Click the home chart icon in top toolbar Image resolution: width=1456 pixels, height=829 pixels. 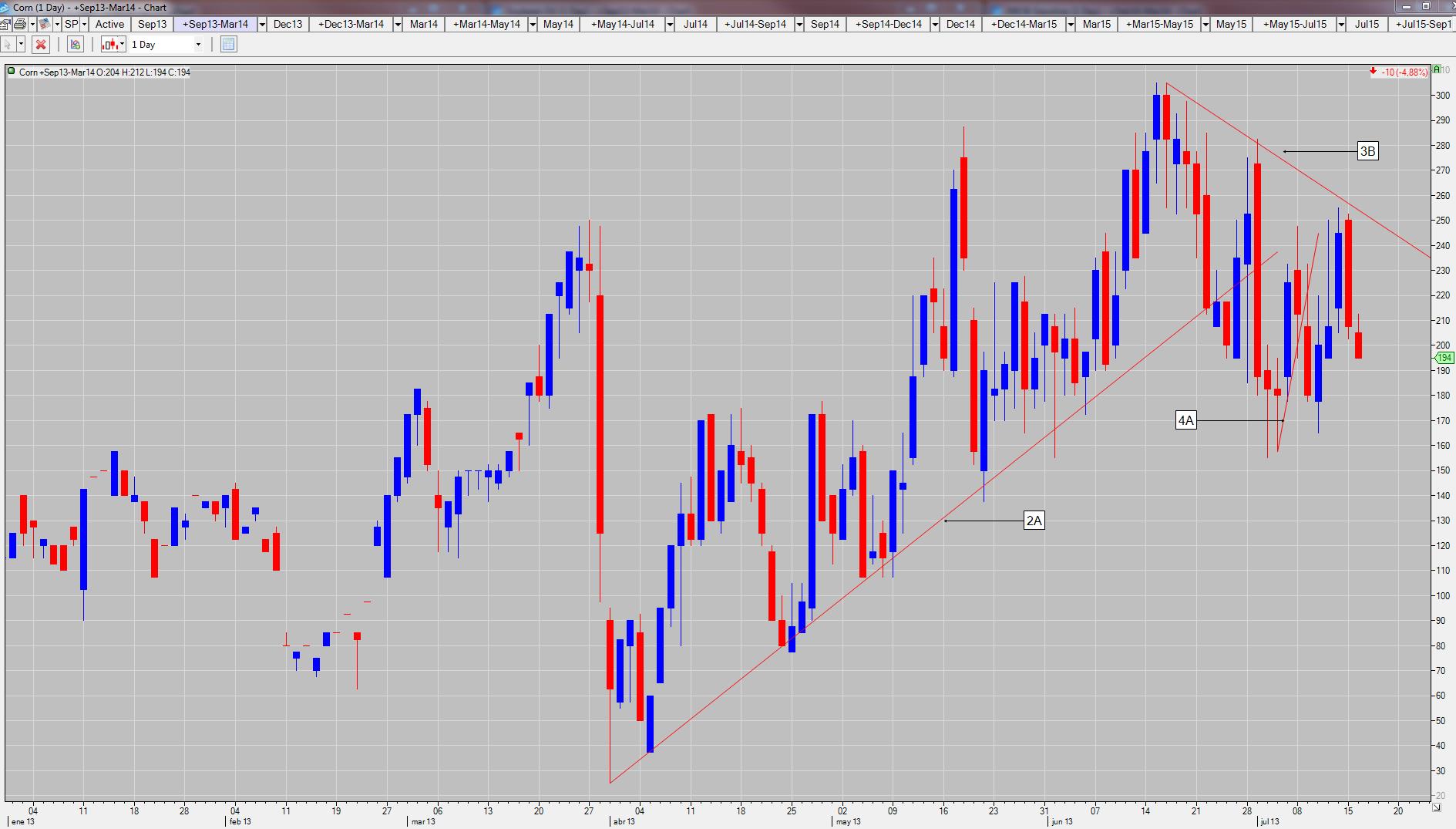click(5, 24)
